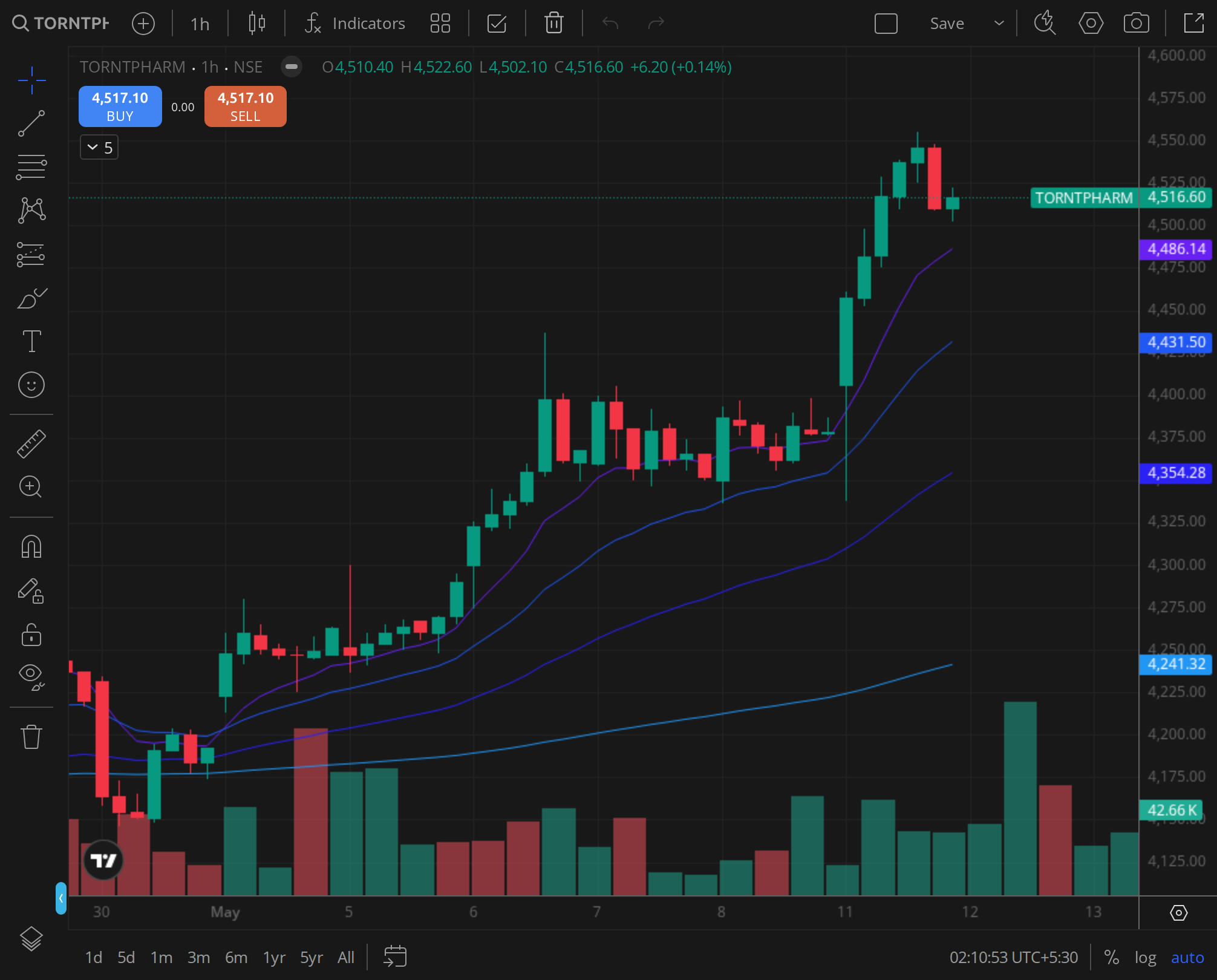Open chart settings hexagon icon
This screenshot has width=1217, height=980.
click(x=1091, y=24)
